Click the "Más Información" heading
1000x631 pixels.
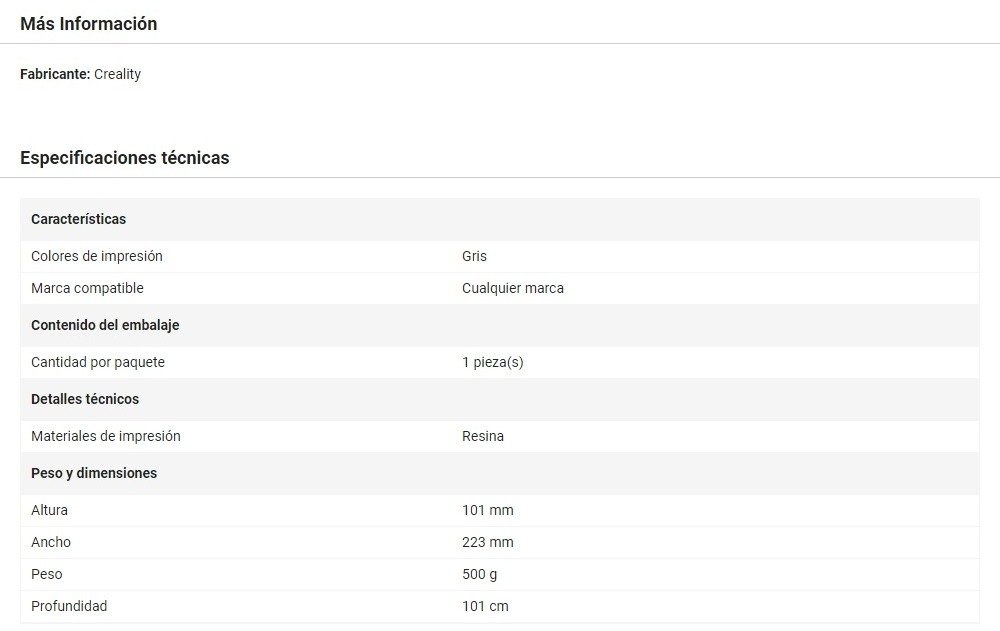click(88, 24)
